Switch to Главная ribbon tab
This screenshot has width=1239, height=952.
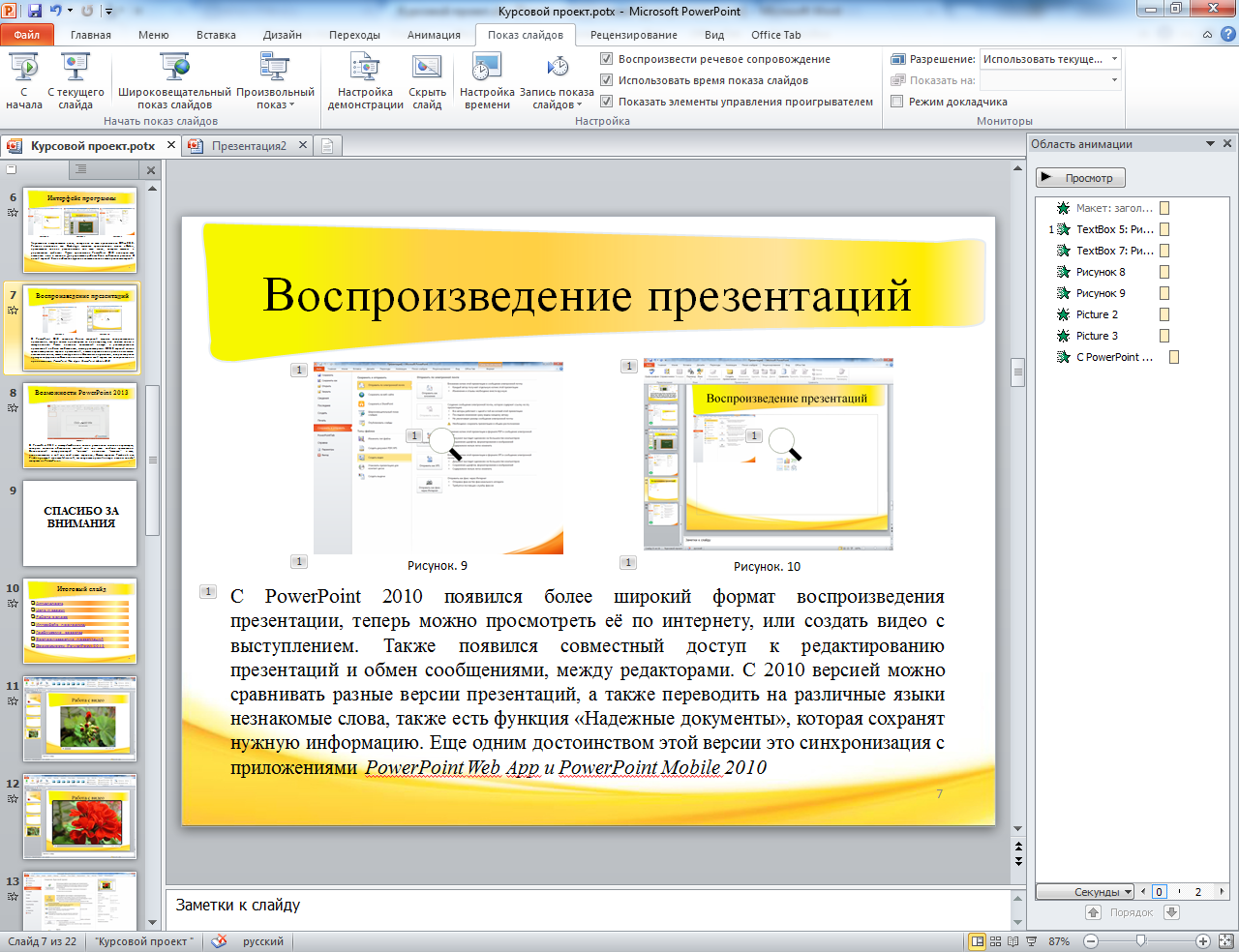point(91,35)
